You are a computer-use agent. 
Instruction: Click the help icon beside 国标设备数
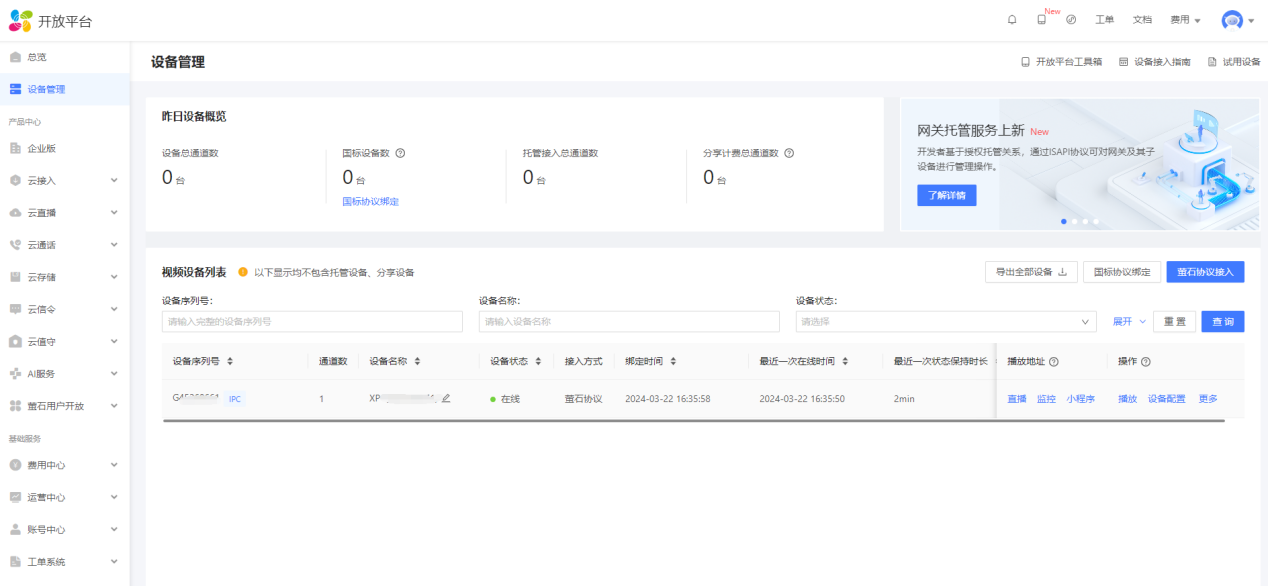pyautogui.click(x=400, y=153)
